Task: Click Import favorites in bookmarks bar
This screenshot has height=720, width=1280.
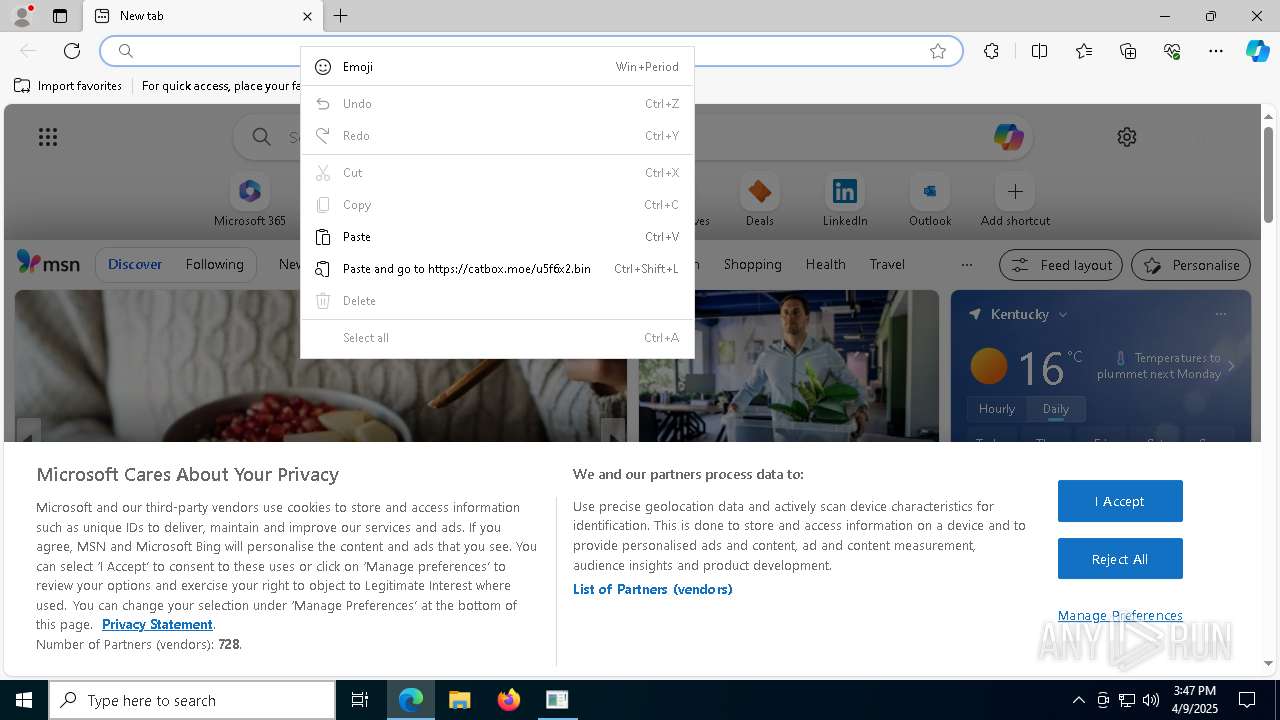Action: [68, 86]
